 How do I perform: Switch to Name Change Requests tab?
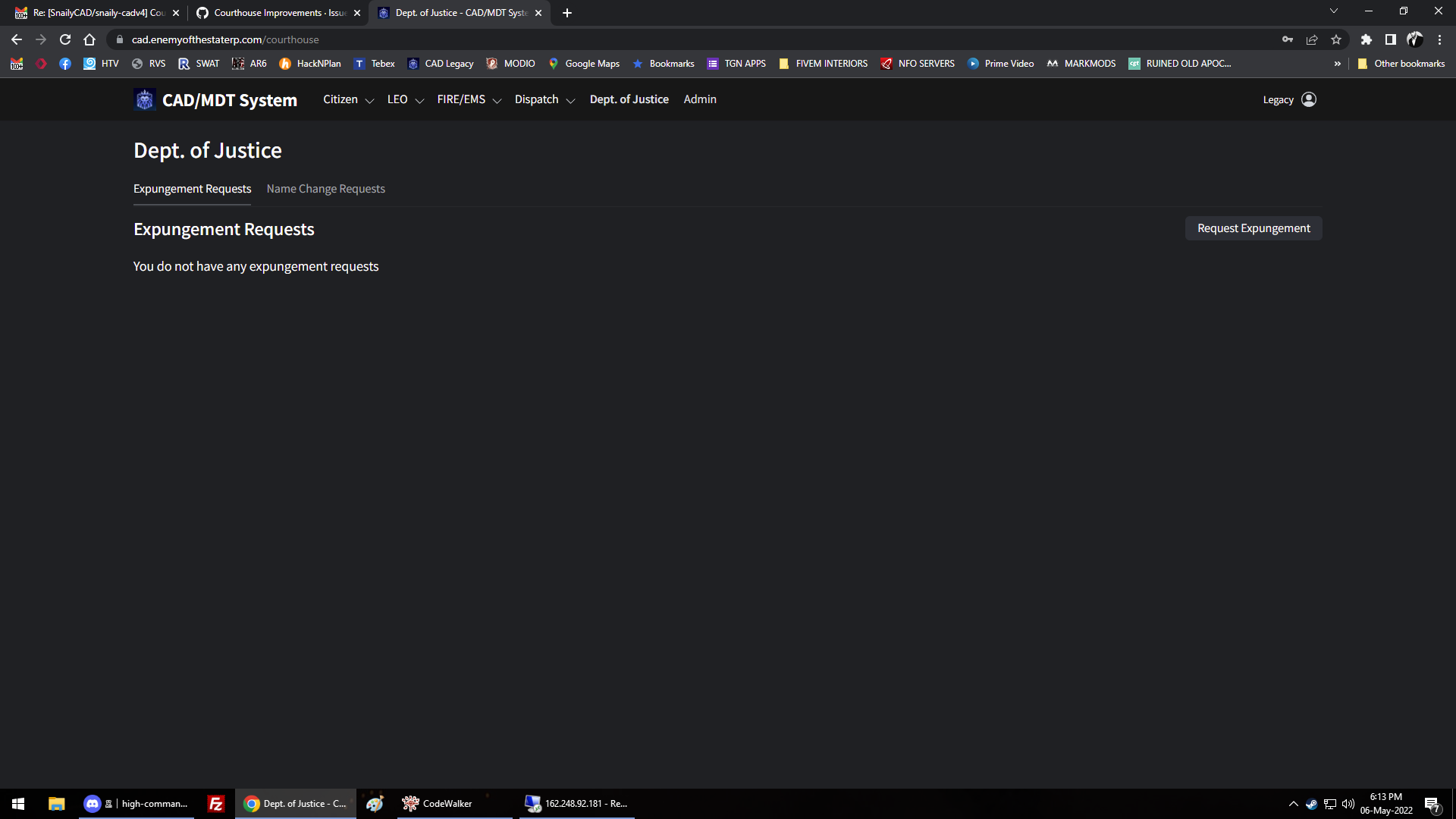tap(325, 189)
